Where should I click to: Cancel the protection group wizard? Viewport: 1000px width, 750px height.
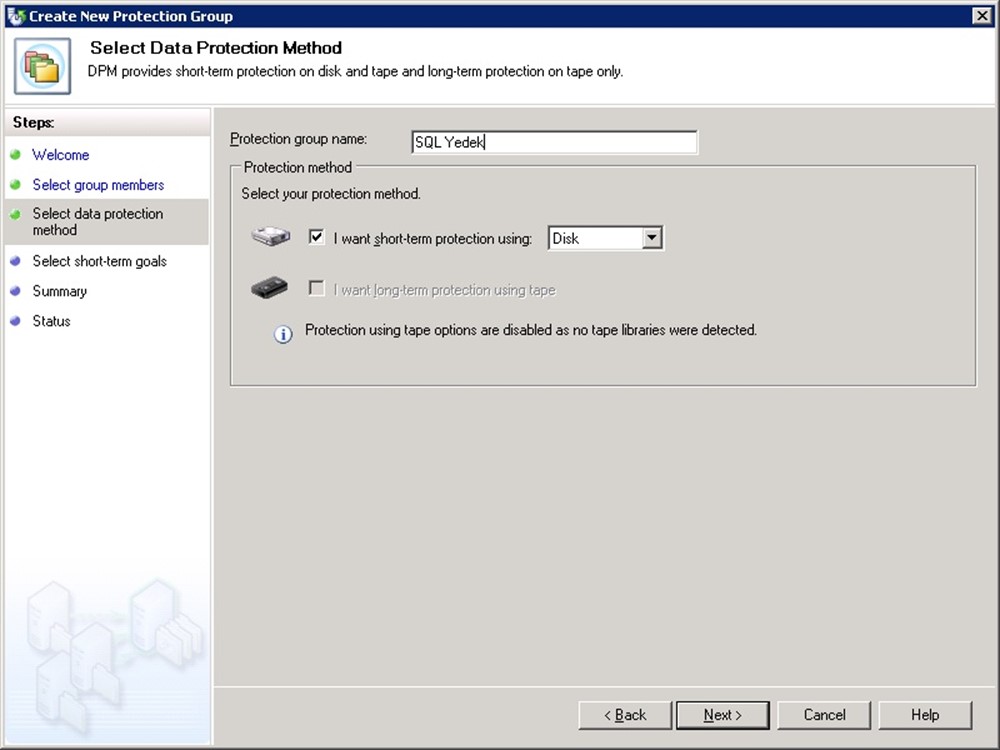pos(824,715)
